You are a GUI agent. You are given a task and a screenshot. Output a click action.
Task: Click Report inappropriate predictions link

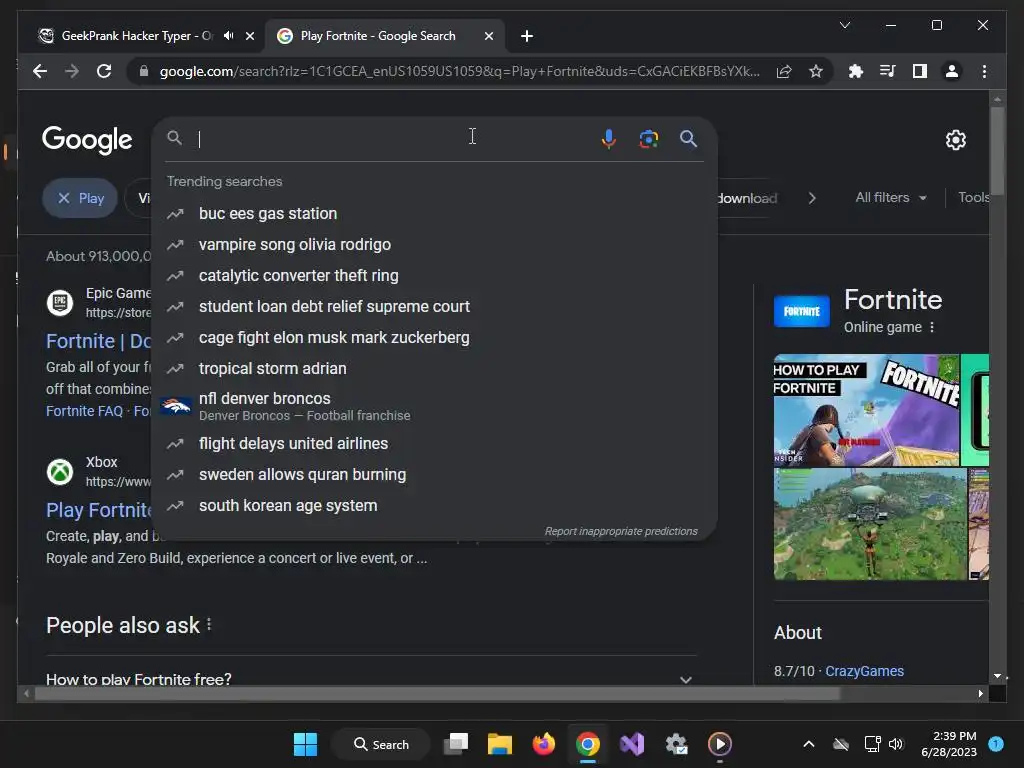(621, 531)
